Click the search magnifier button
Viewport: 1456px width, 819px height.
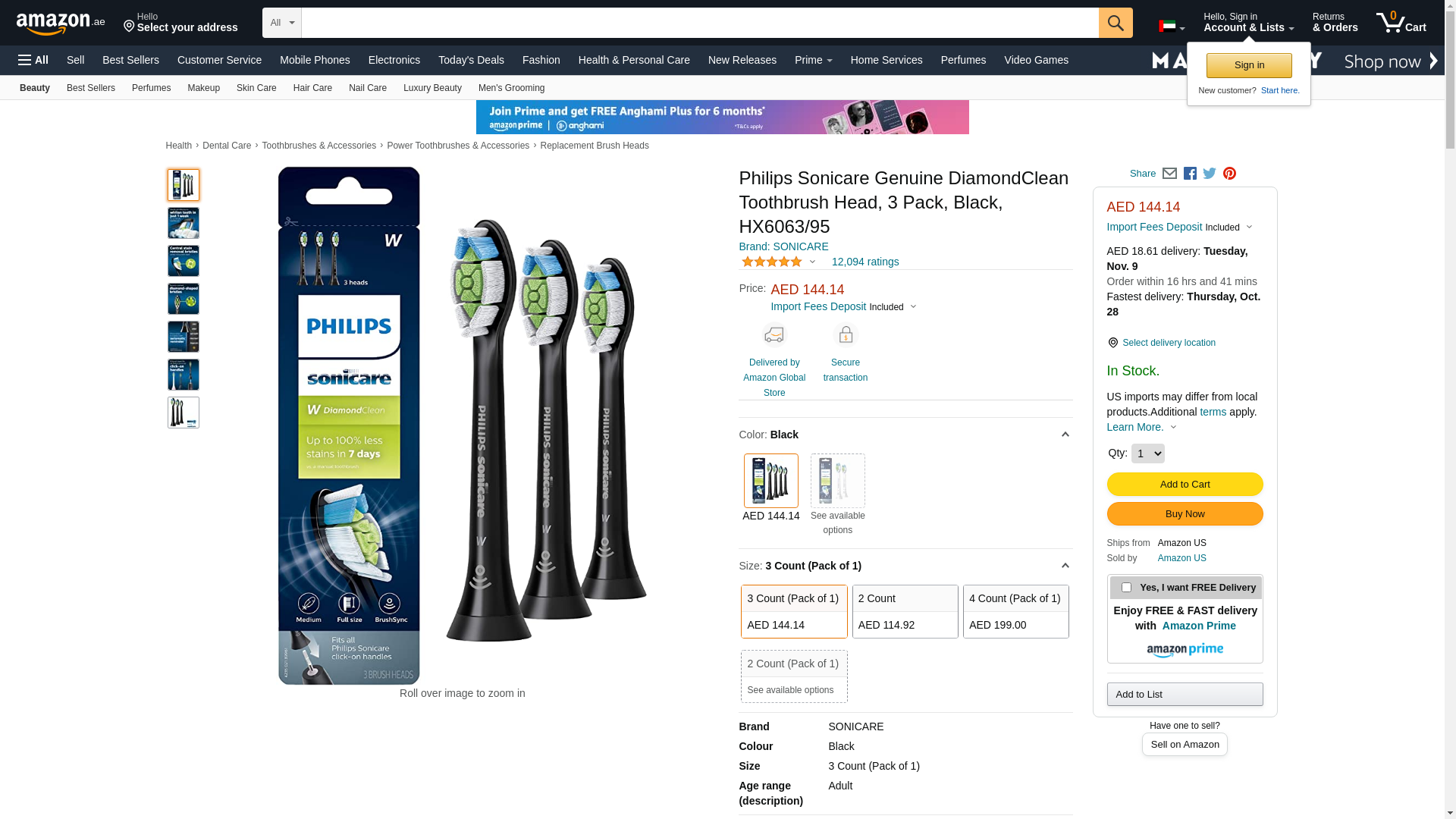pyautogui.click(x=1116, y=23)
